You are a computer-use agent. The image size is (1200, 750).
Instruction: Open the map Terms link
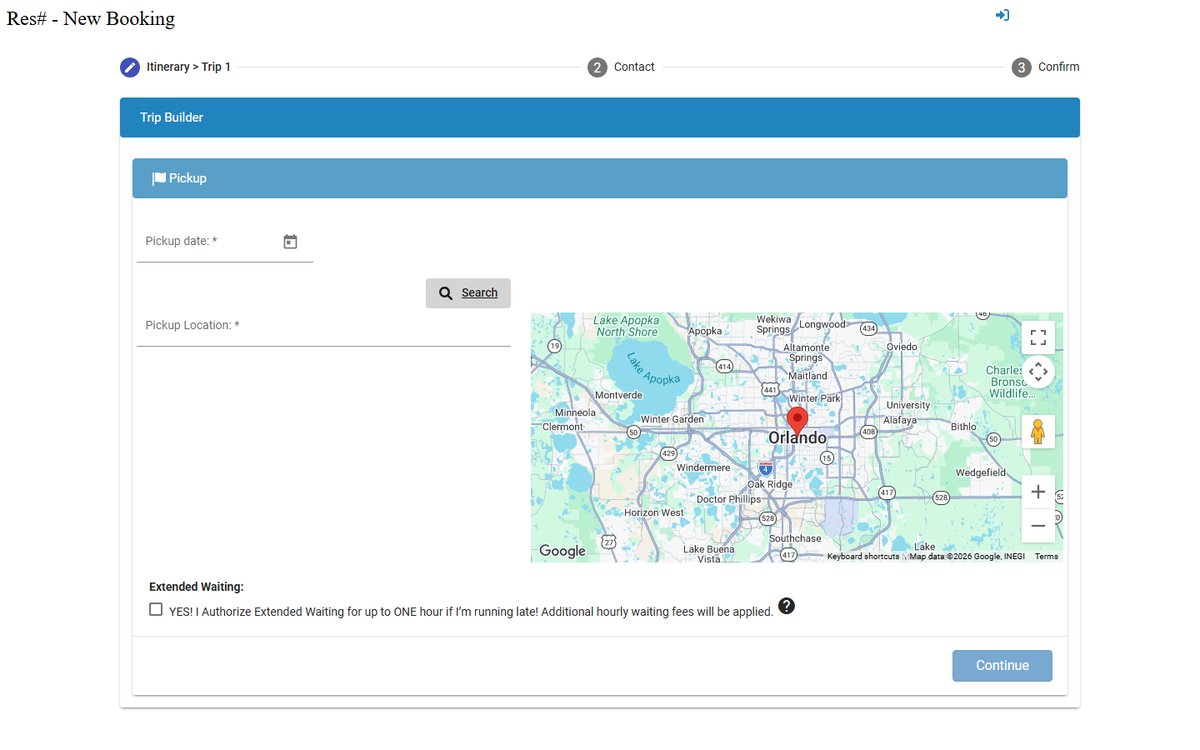pos(1046,556)
